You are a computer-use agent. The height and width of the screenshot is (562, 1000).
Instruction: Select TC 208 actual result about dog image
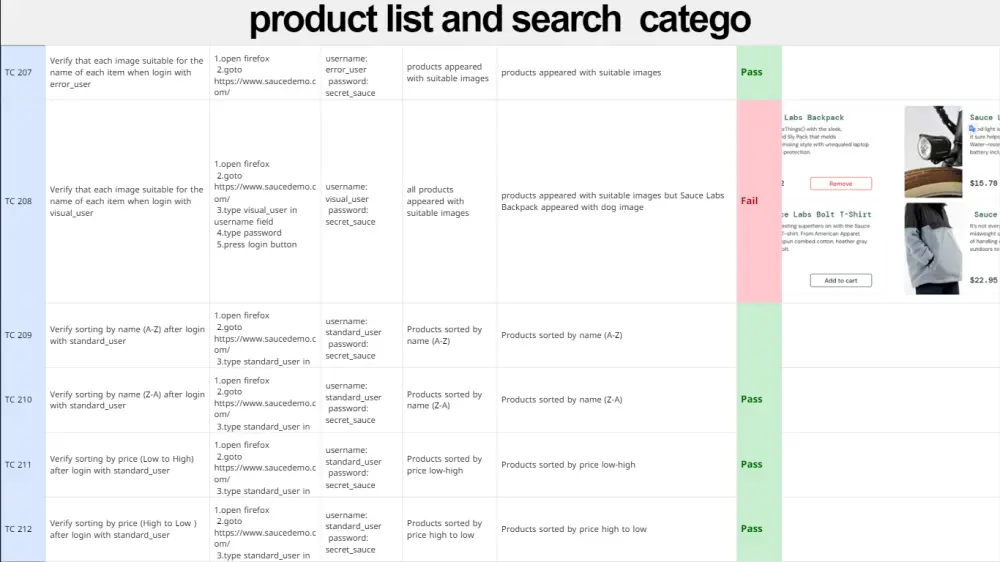612,202
